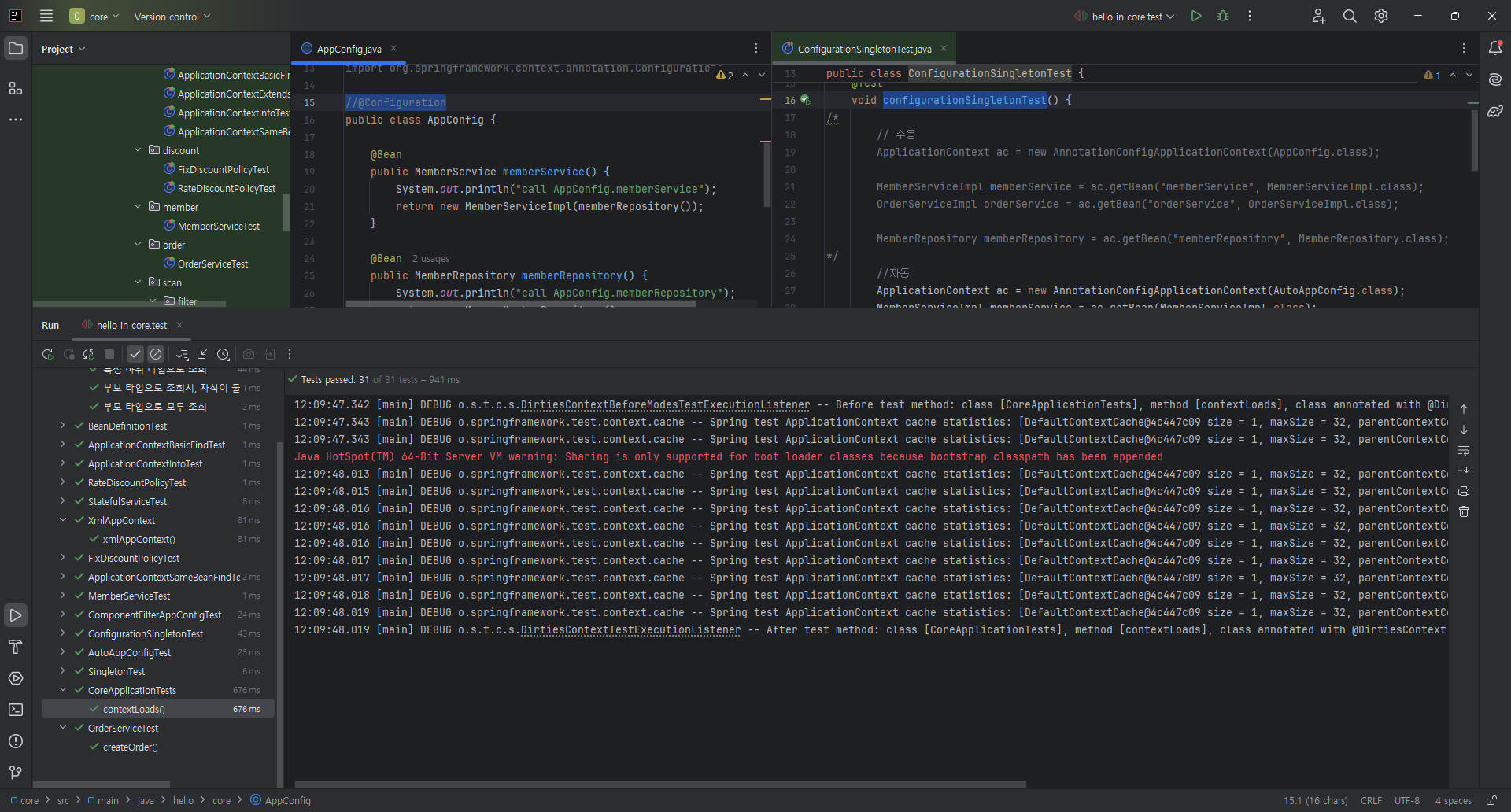
Task: Open core project dropdown
Action: 94,16
